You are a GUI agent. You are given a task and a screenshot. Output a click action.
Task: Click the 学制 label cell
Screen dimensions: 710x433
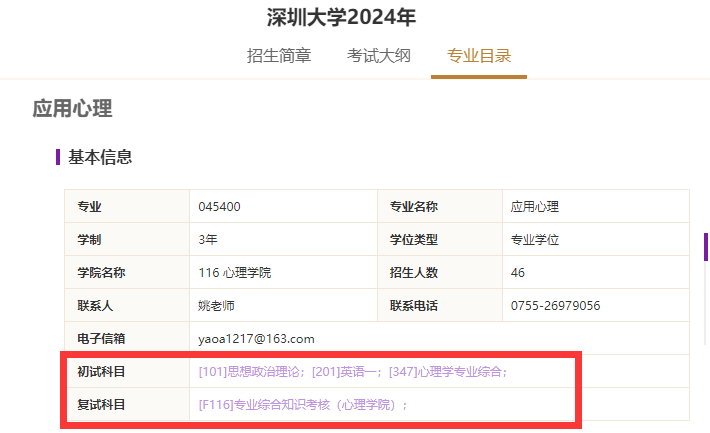[x=127, y=240]
